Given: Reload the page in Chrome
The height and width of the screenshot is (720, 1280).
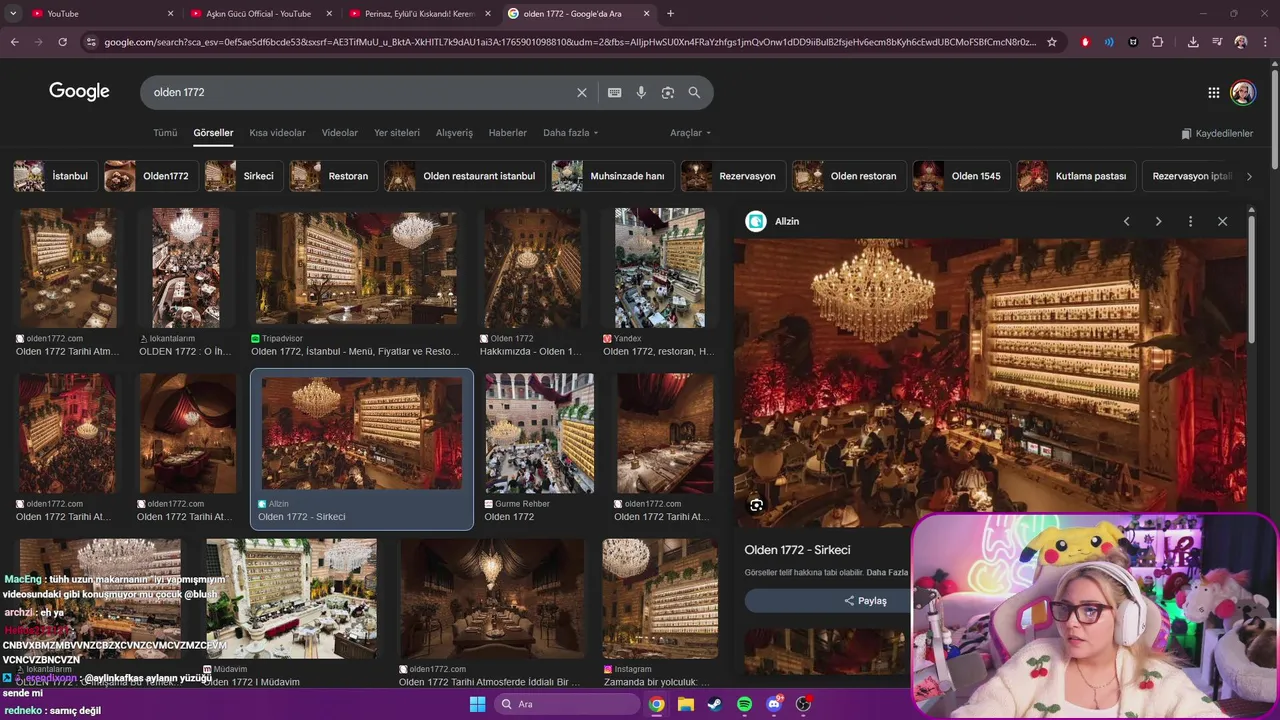Looking at the screenshot, I should 62,42.
